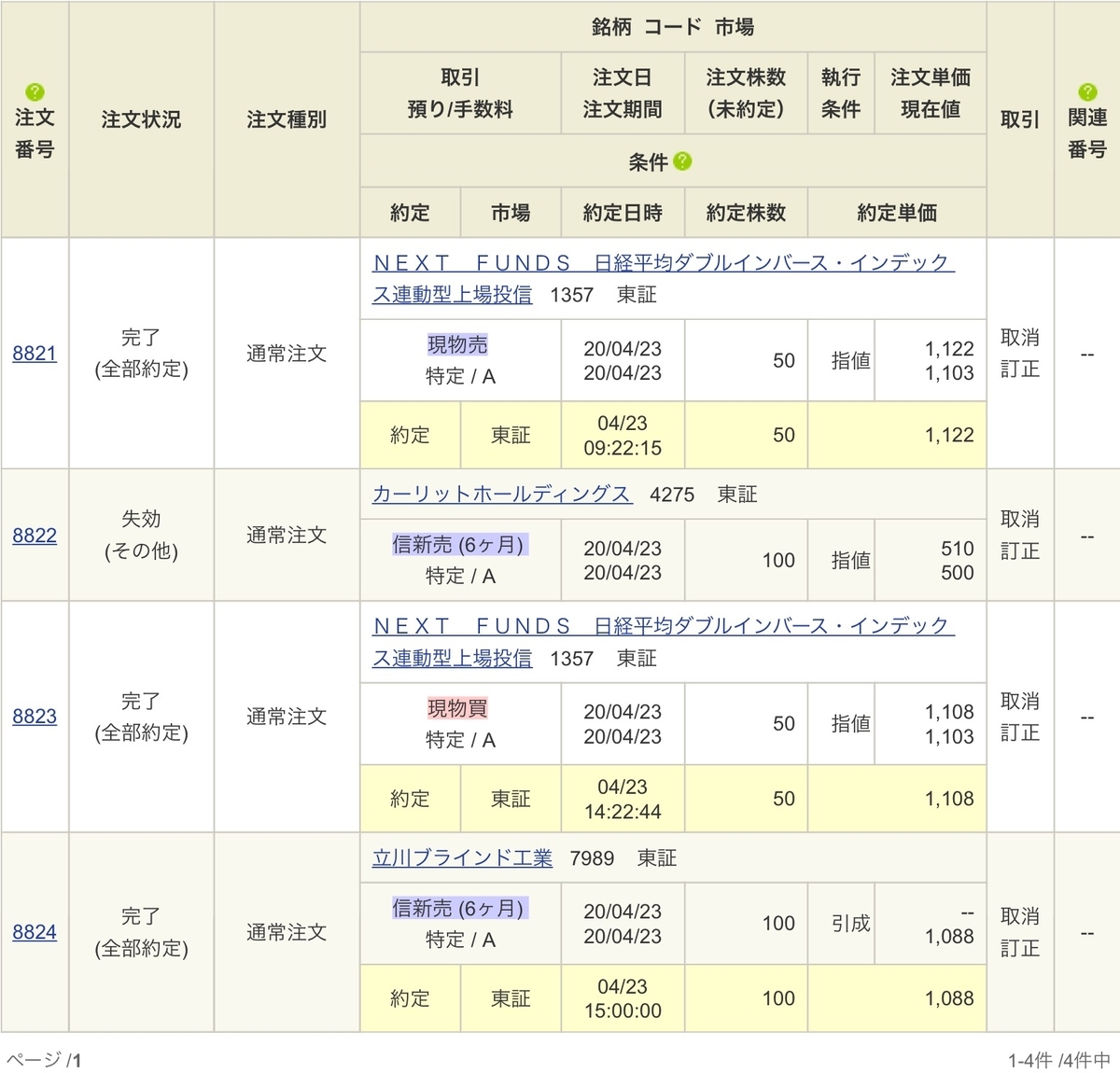Click the 1-4件 /4件中 result count
1120x1073 pixels.
(x=1059, y=1060)
